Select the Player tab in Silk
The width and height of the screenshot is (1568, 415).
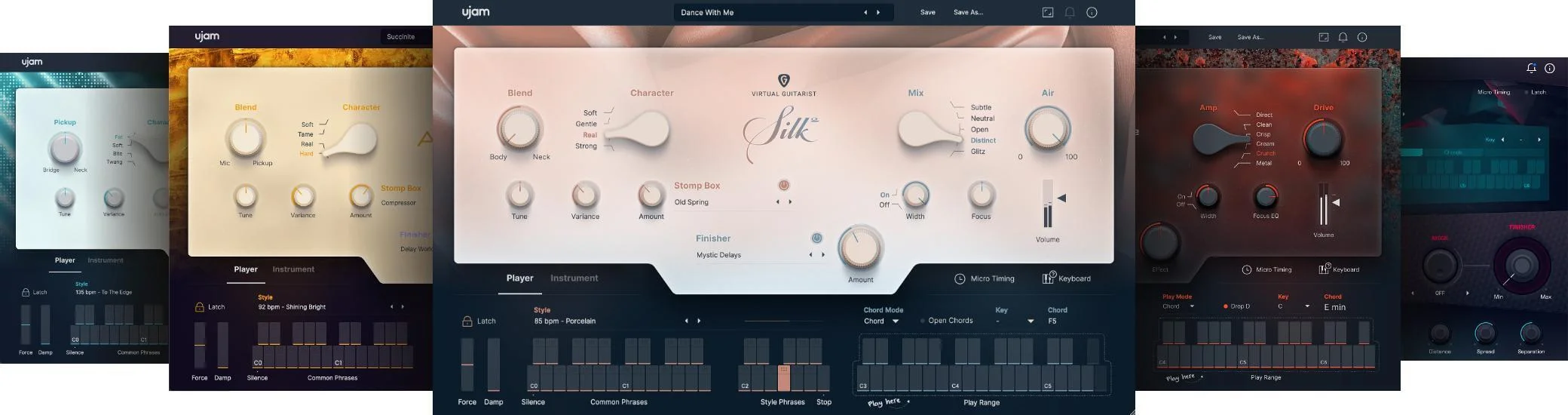click(x=520, y=278)
